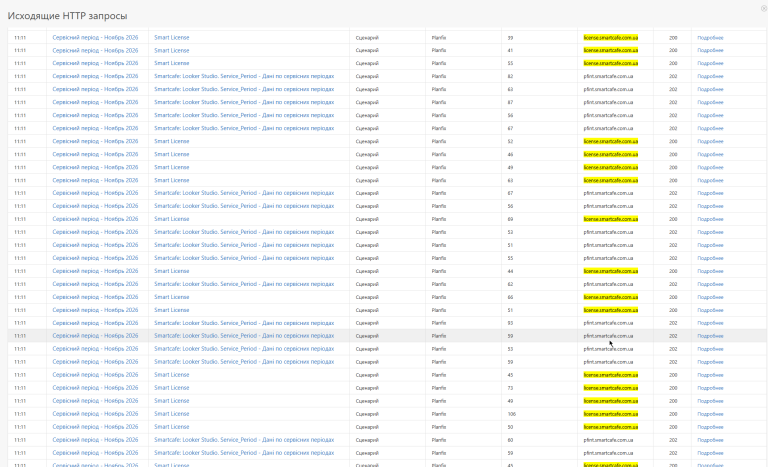Open Подробнее link in row with value 73
This screenshot has width=768, height=467.
click(710, 388)
